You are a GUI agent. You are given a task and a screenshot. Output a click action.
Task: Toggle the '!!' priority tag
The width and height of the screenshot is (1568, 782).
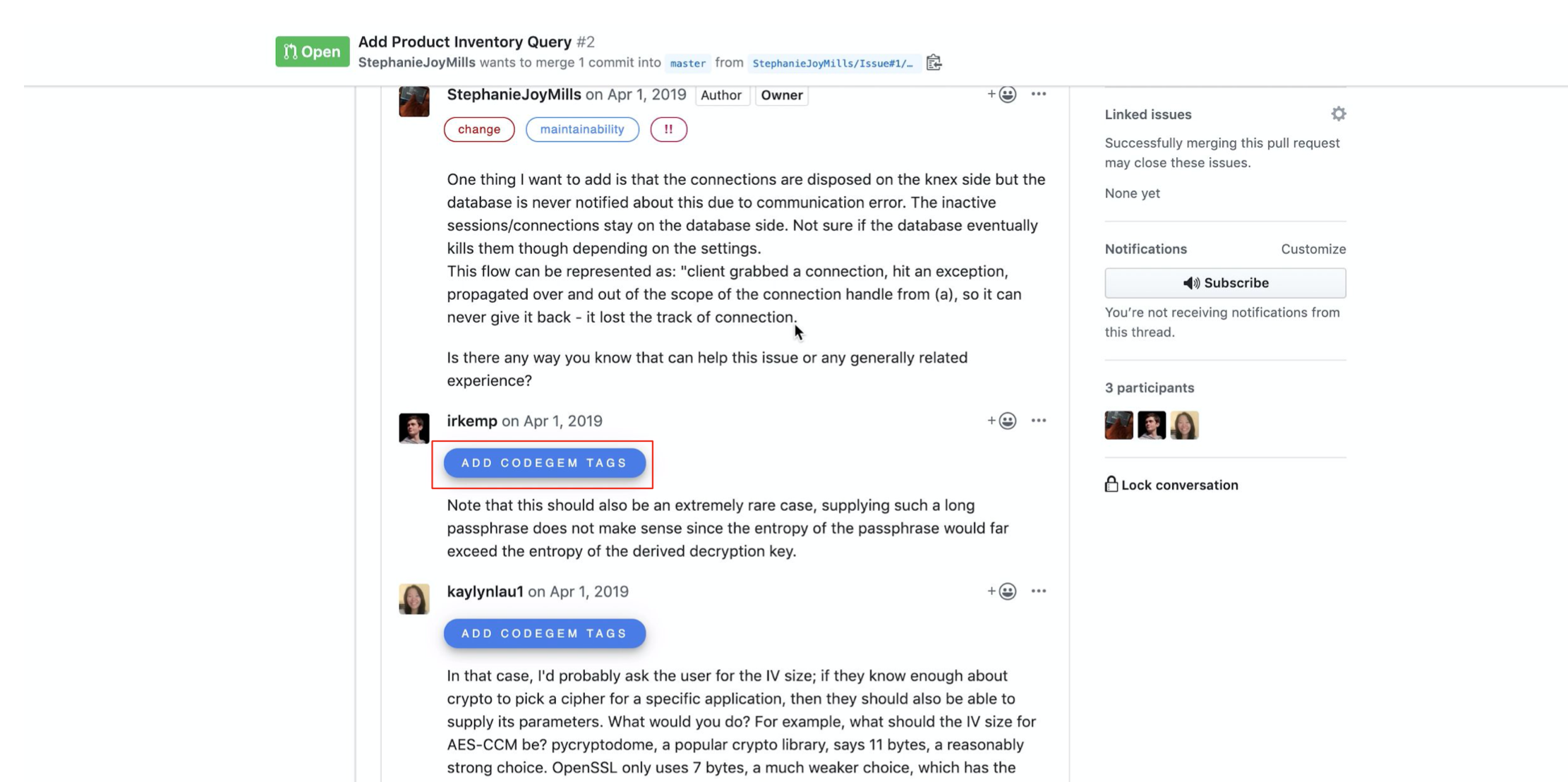pyautogui.click(x=668, y=129)
